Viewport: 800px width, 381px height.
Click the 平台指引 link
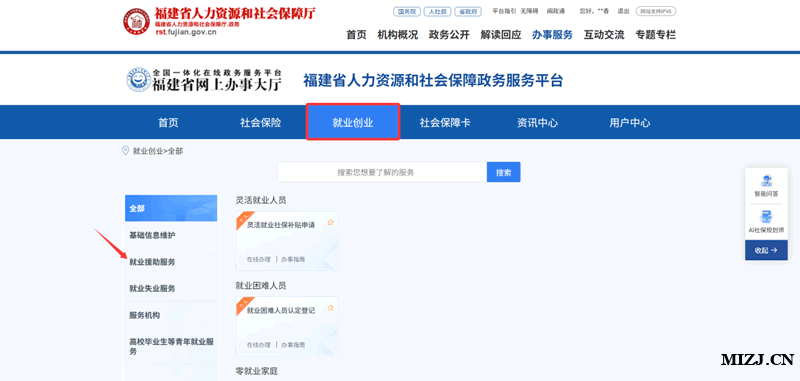pyautogui.click(x=505, y=11)
